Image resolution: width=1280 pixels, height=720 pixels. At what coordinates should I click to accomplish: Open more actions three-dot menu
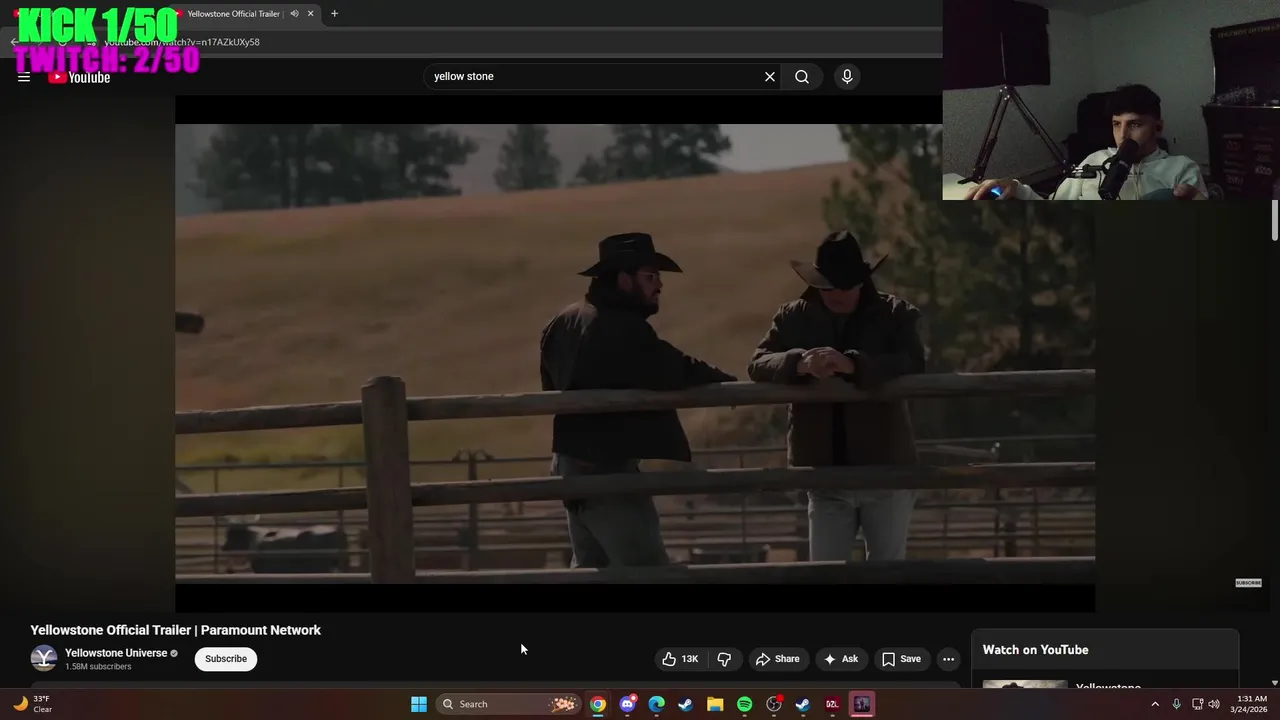click(x=948, y=659)
